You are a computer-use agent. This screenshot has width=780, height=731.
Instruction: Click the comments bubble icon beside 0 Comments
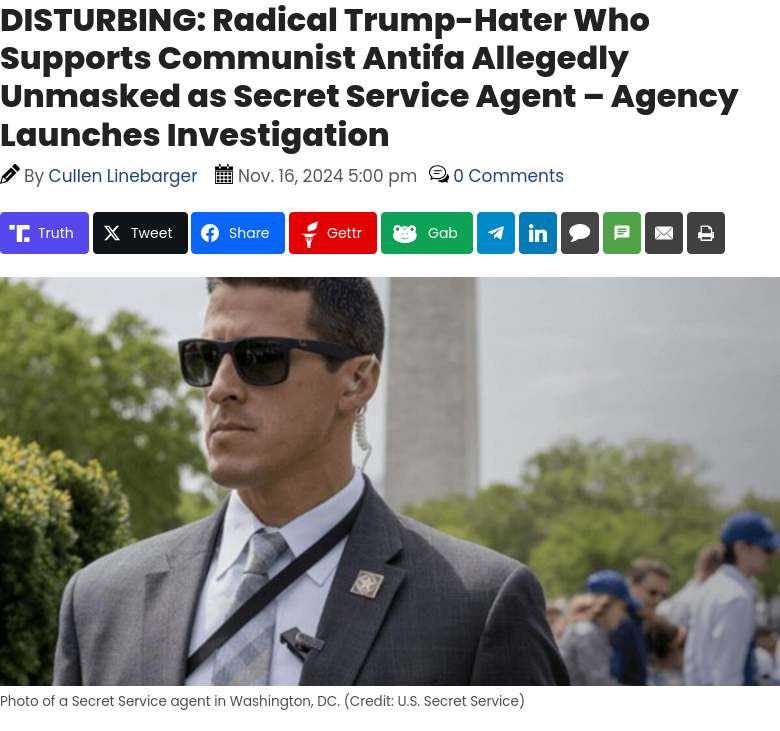tap(439, 175)
